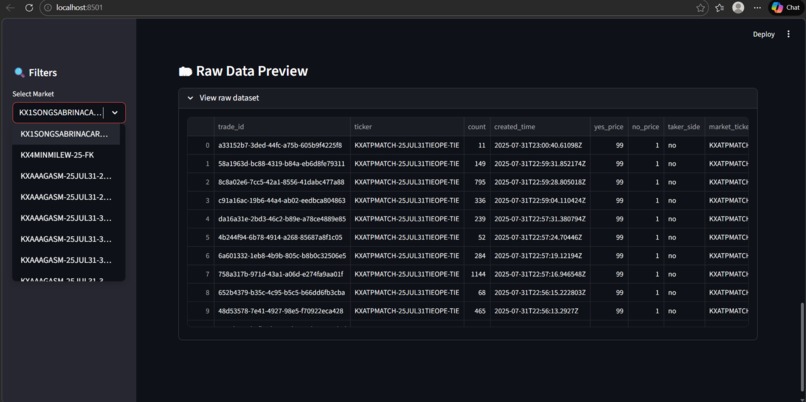Click the count cell showing 11
The height and width of the screenshot is (402, 806).
point(477,145)
